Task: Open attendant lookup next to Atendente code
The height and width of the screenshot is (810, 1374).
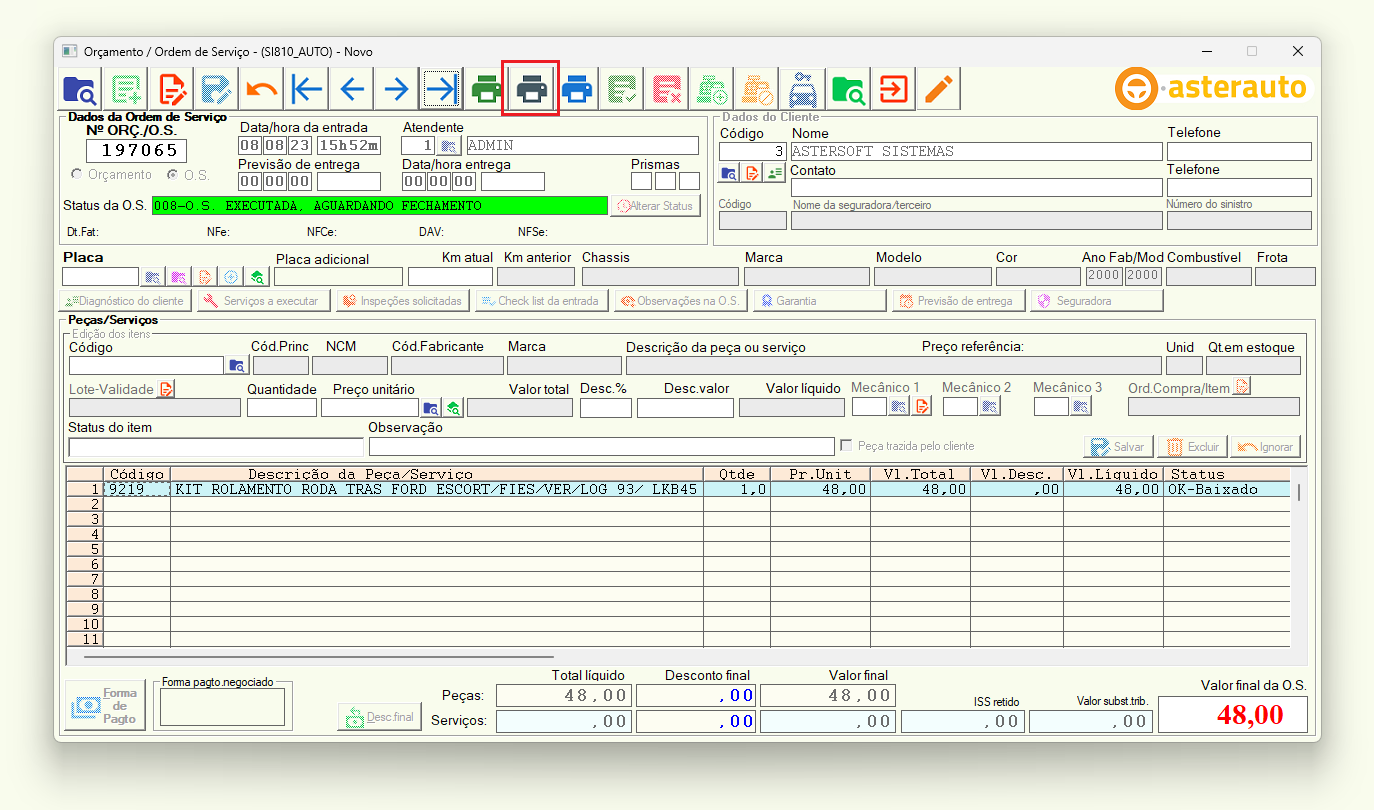Action: click(x=450, y=146)
